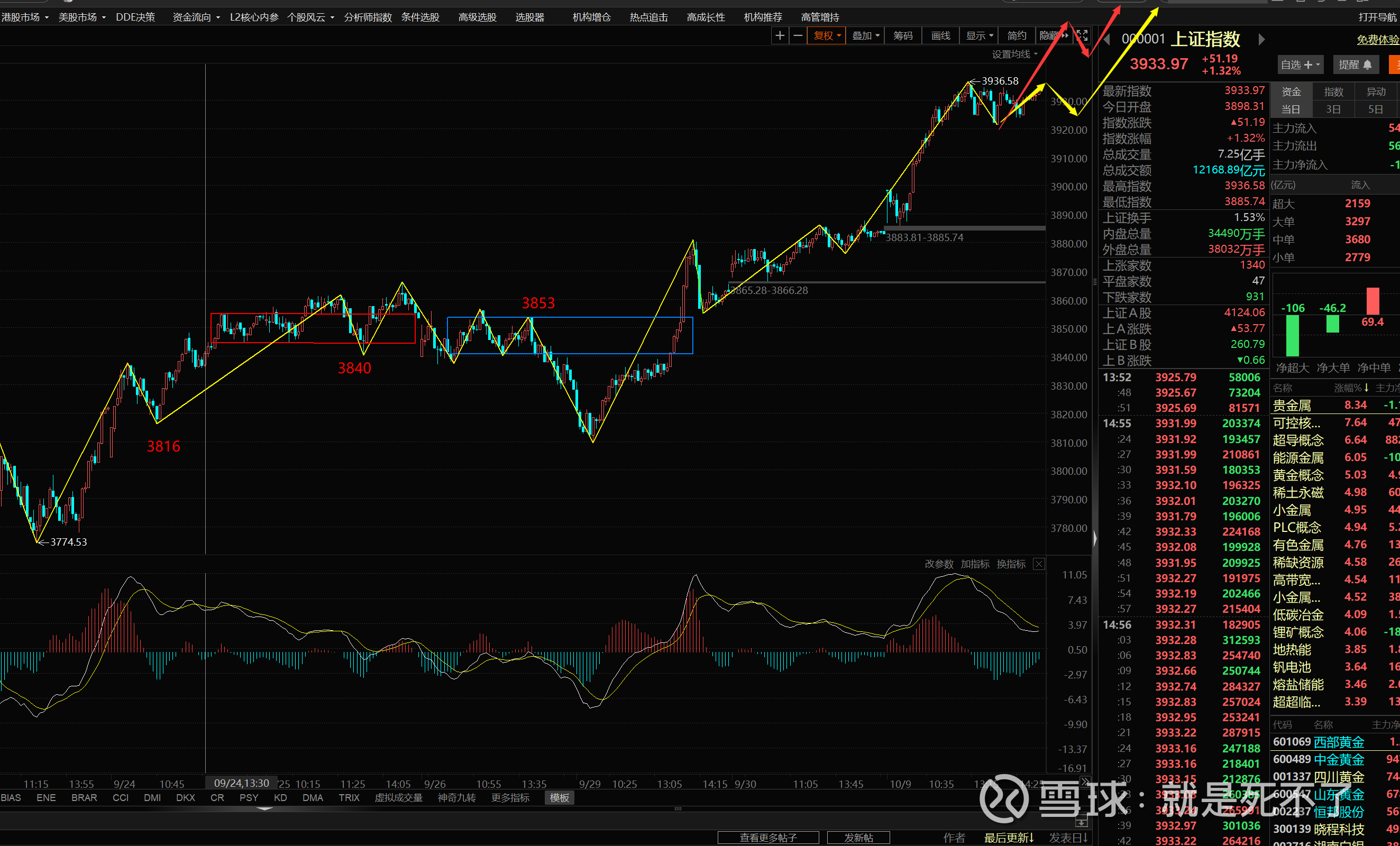Switch fund period to 3日
Viewport: 1400px width, 846px height.
(1333, 109)
